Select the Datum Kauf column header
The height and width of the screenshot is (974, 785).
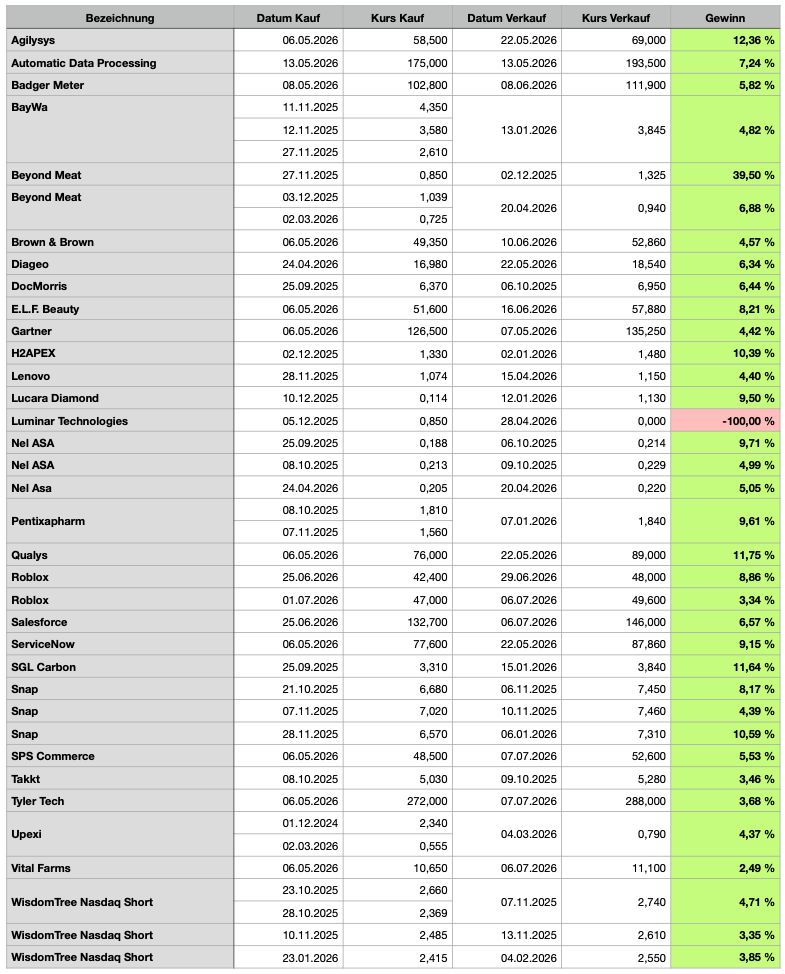click(x=288, y=18)
